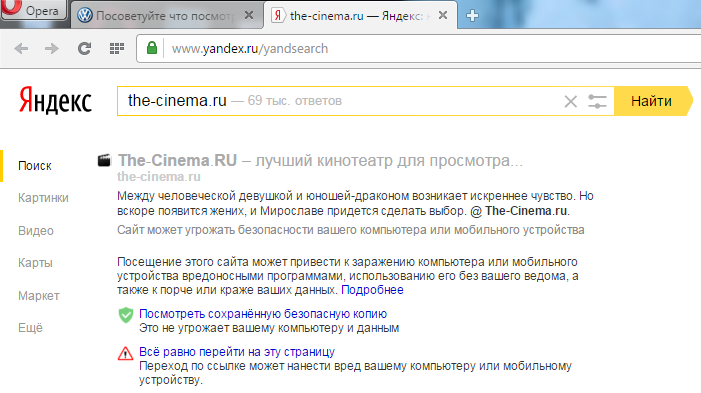Click the Это не угрожает вашему компьютеру text
The height and width of the screenshot is (393, 701).
pyautogui.click(x=269, y=328)
